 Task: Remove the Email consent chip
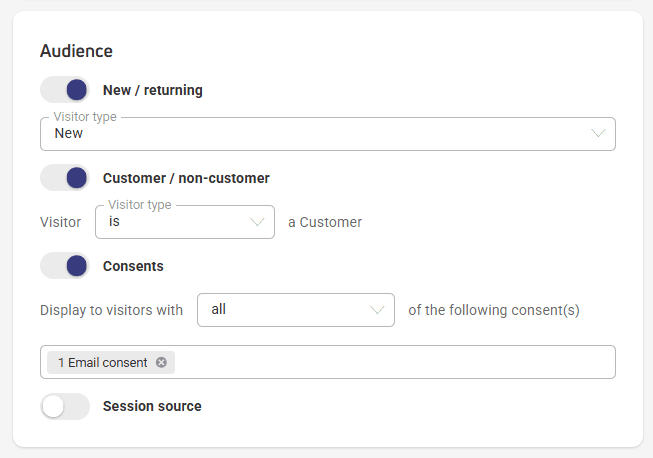click(x=161, y=362)
